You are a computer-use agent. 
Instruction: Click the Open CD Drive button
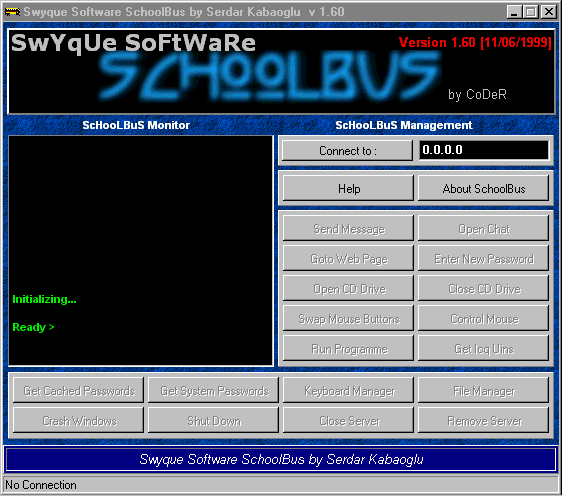click(x=348, y=288)
